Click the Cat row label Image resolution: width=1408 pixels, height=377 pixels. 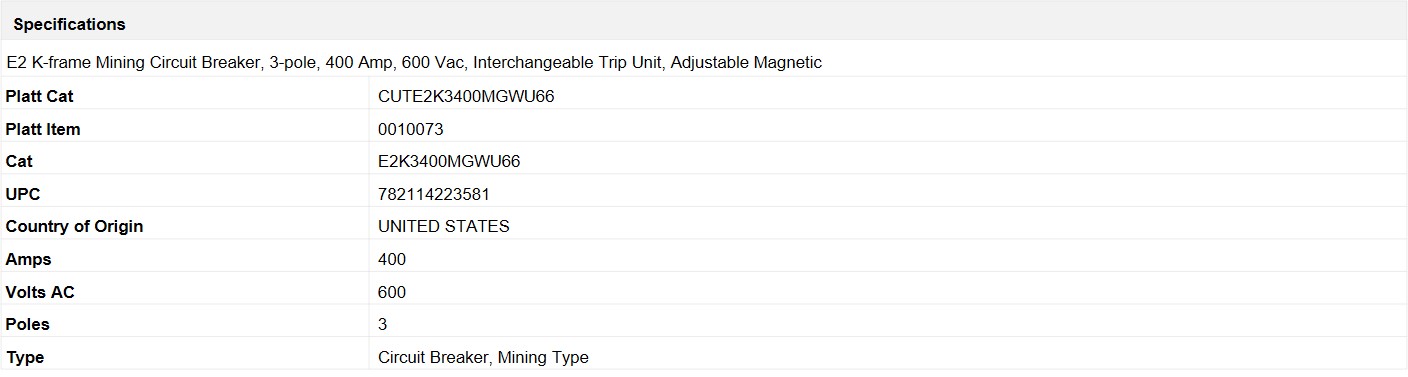[x=20, y=161]
